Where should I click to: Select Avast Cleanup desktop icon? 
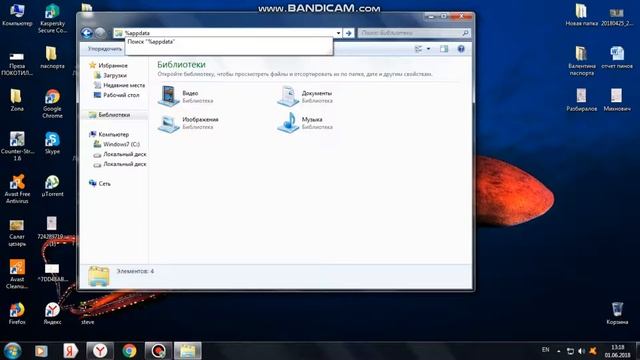coord(17,274)
